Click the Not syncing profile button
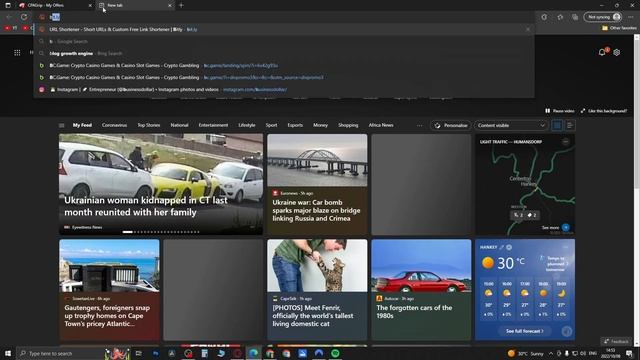The height and width of the screenshot is (360, 640). [604, 17]
